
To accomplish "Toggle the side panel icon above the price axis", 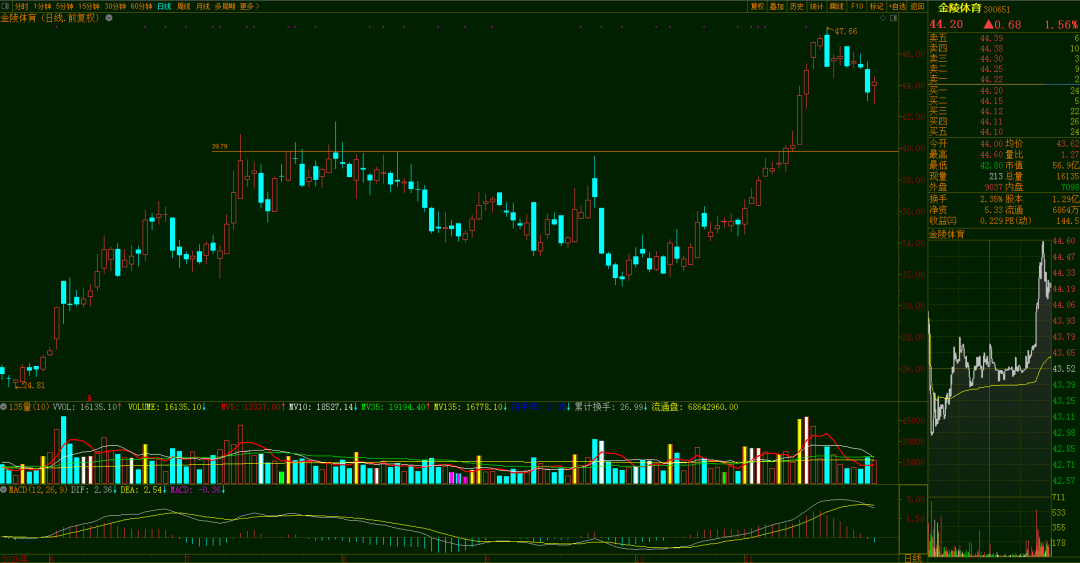I will tap(893, 18).
